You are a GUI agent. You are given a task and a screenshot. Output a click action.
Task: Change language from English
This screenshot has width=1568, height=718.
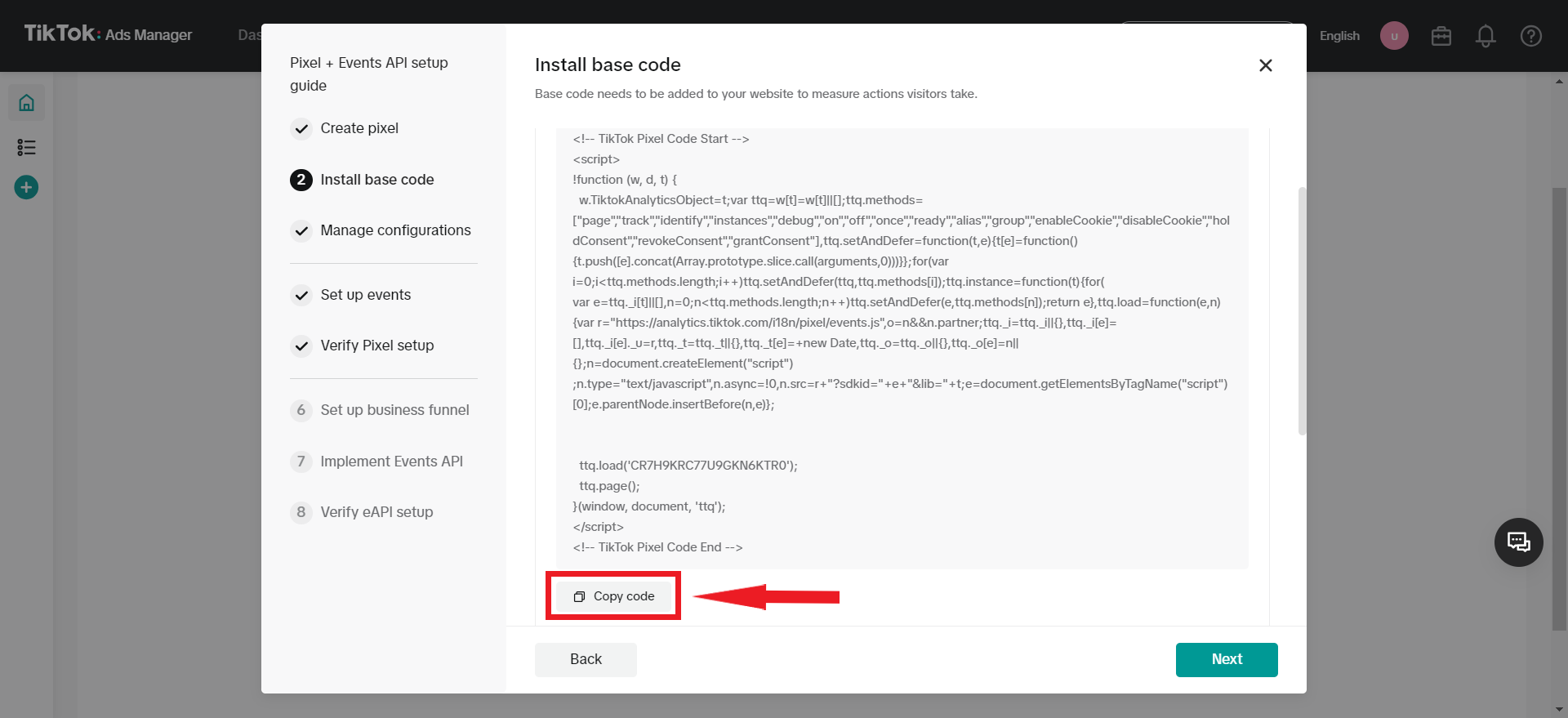coord(1339,36)
